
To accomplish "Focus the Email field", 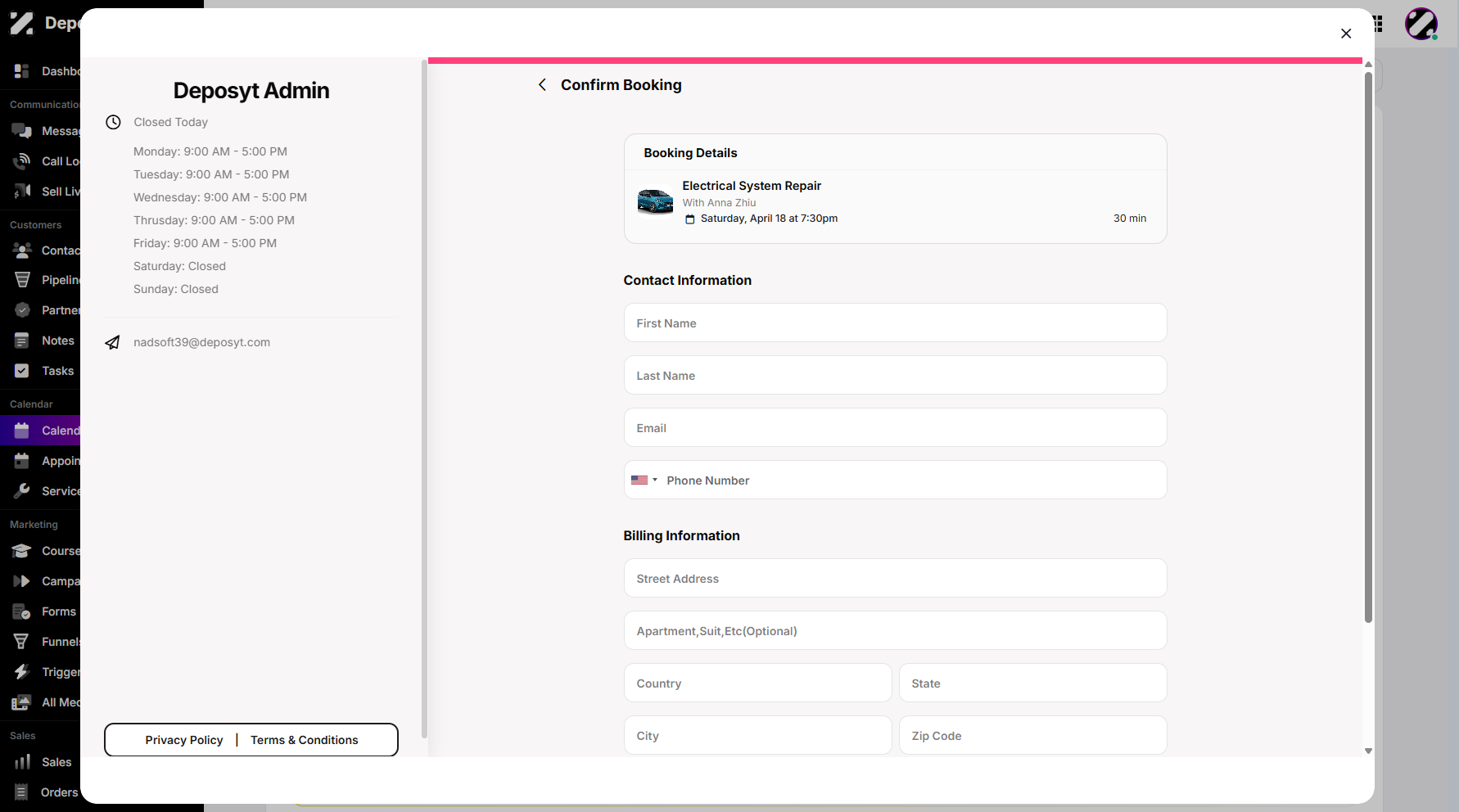I will [895, 428].
